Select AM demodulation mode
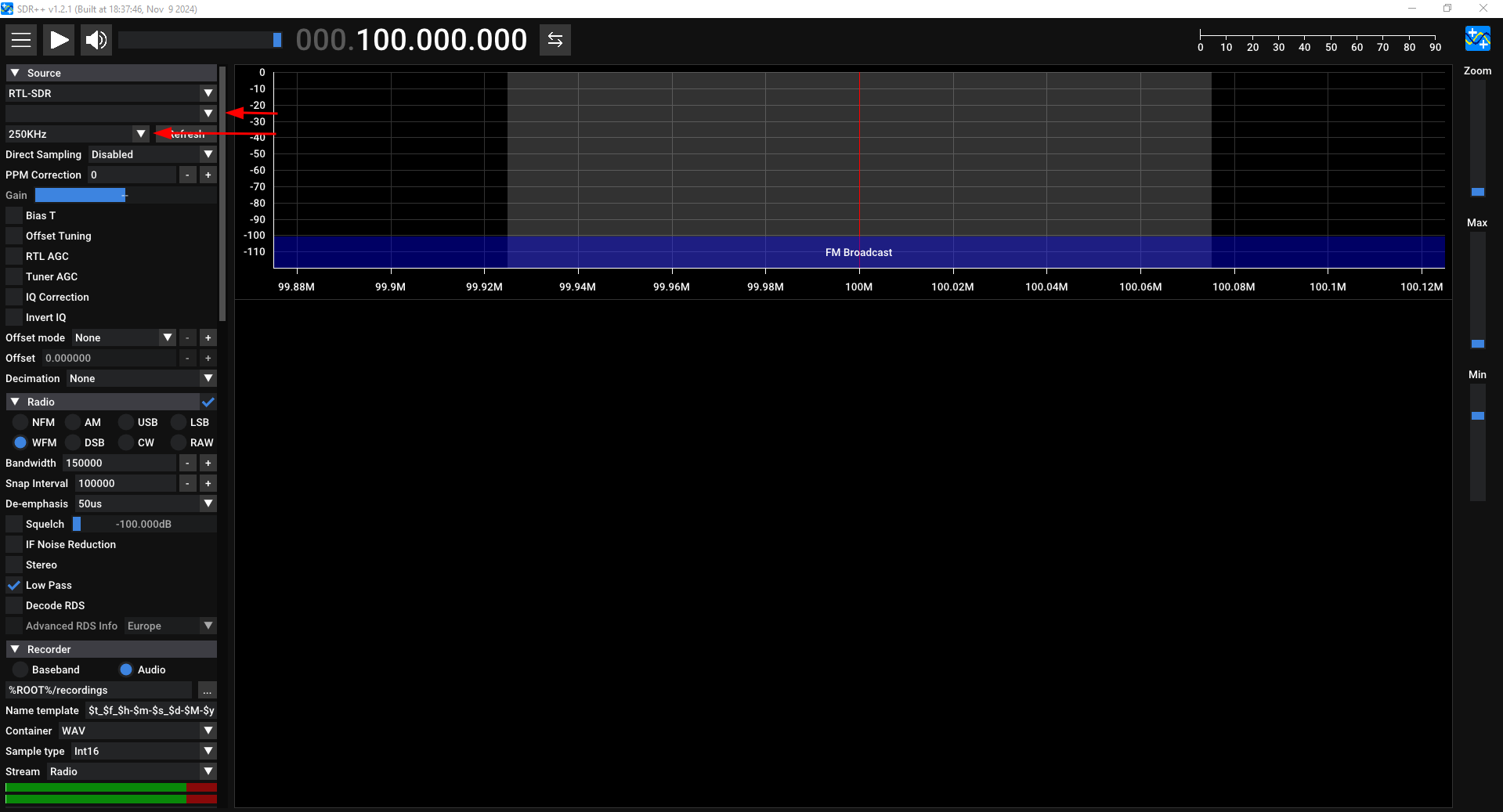 click(x=73, y=422)
